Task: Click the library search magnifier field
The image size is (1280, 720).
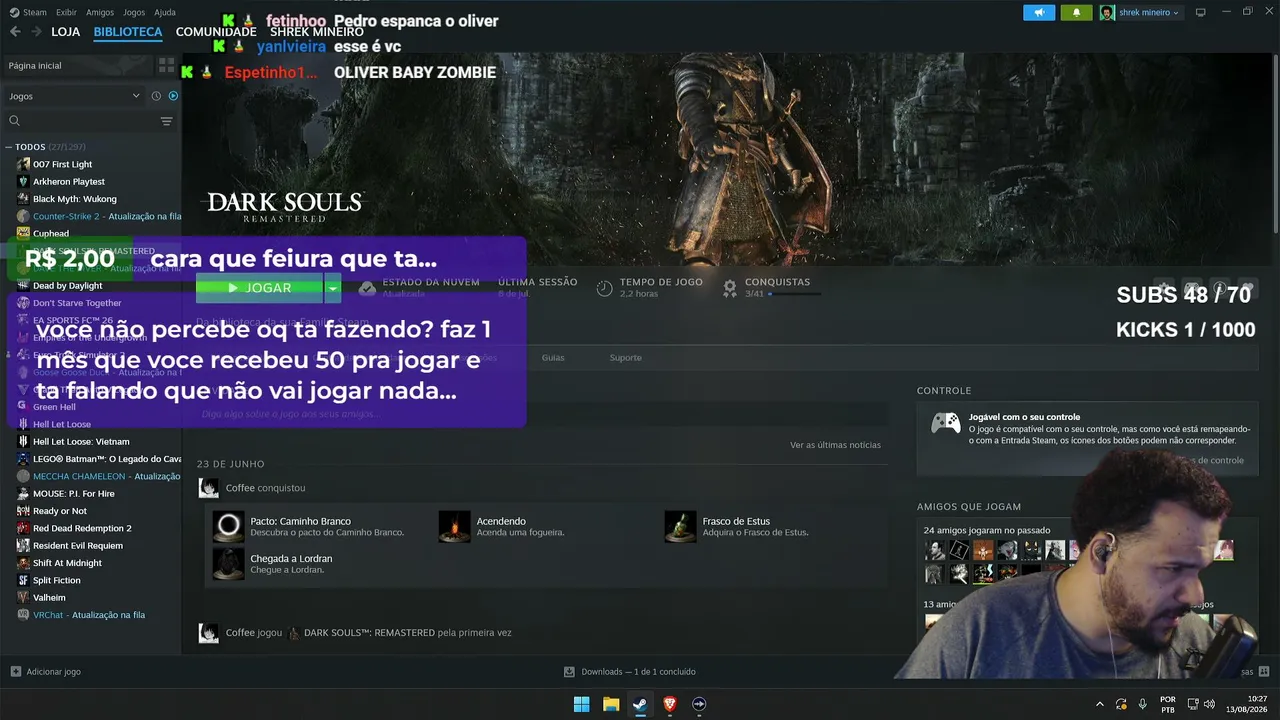Action: tap(15, 121)
